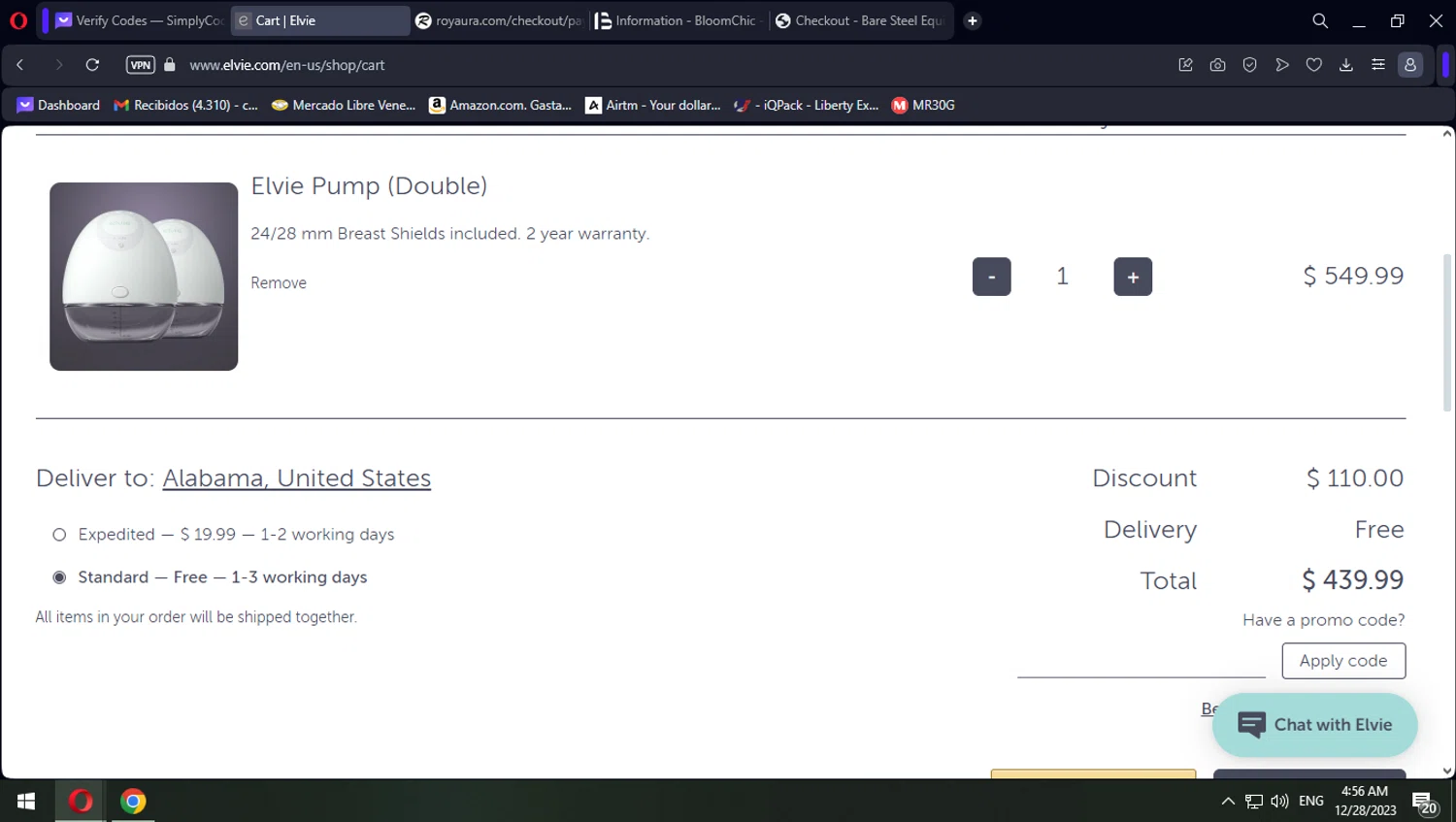The width and height of the screenshot is (1456, 822).
Task: Open the Mercado Libre Vene... bookmark
Action: coord(344,105)
